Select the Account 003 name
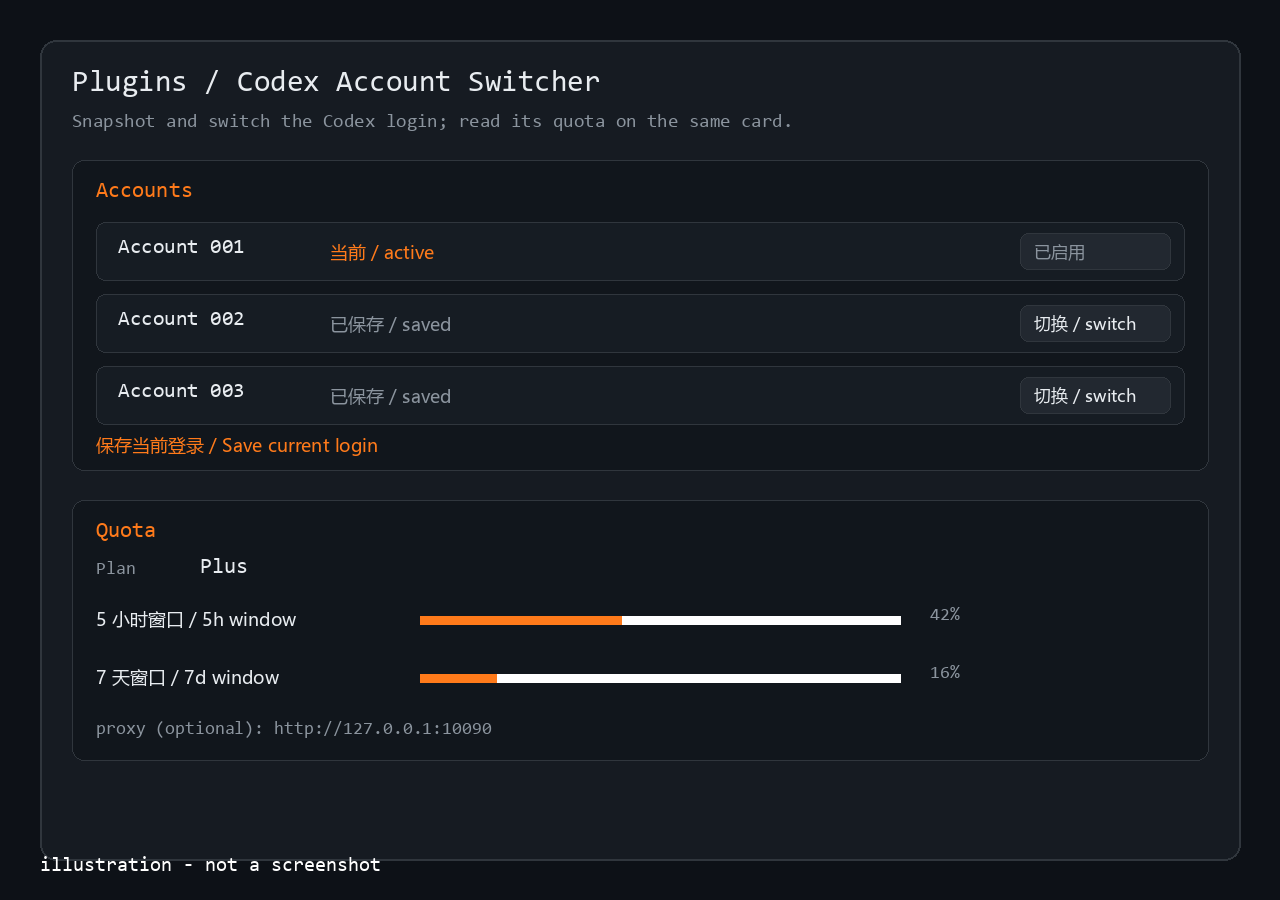The width and height of the screenshot is (1280, 900). 181,391
